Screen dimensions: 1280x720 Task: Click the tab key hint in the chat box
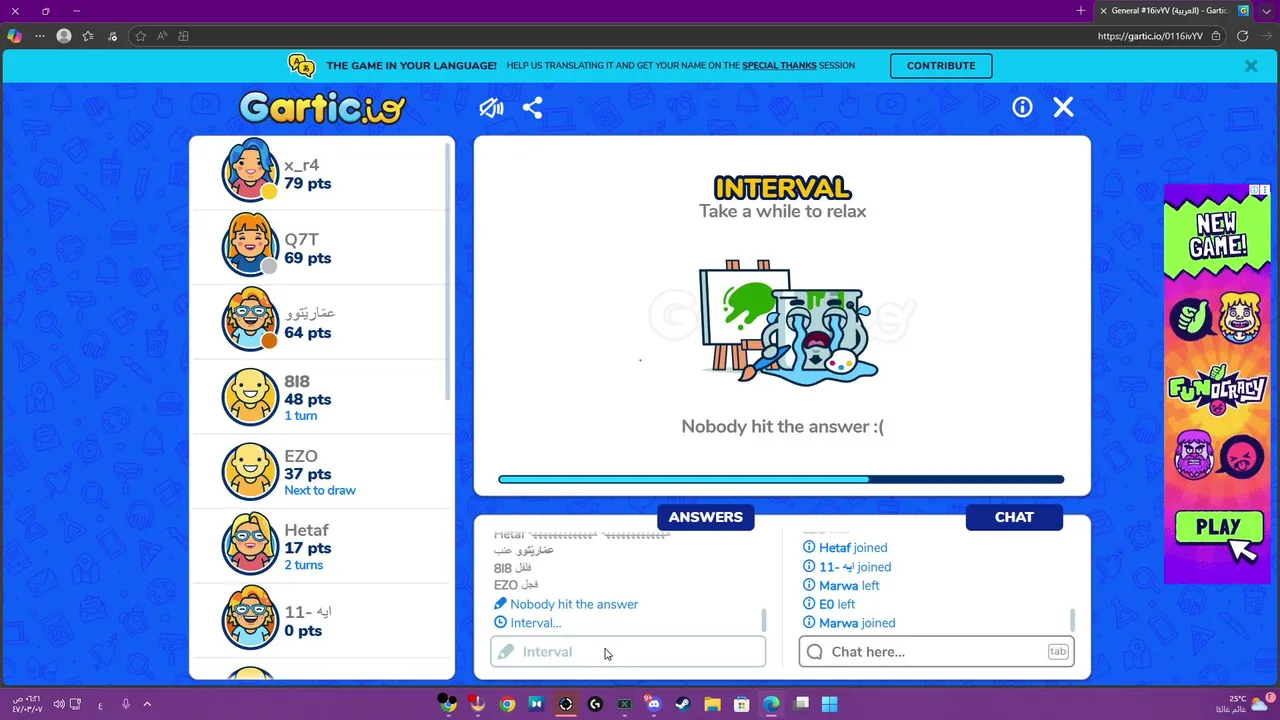coord(1058,652)
